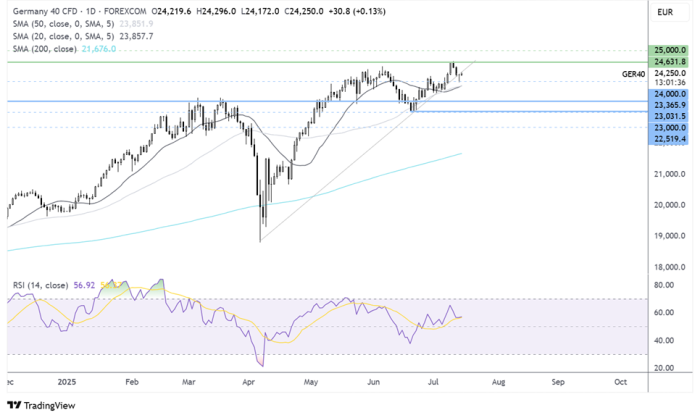Click the 24,631.8 green price label
This screenshot has width=700, height=418.
pyautogui.click(x=669, y=61)
